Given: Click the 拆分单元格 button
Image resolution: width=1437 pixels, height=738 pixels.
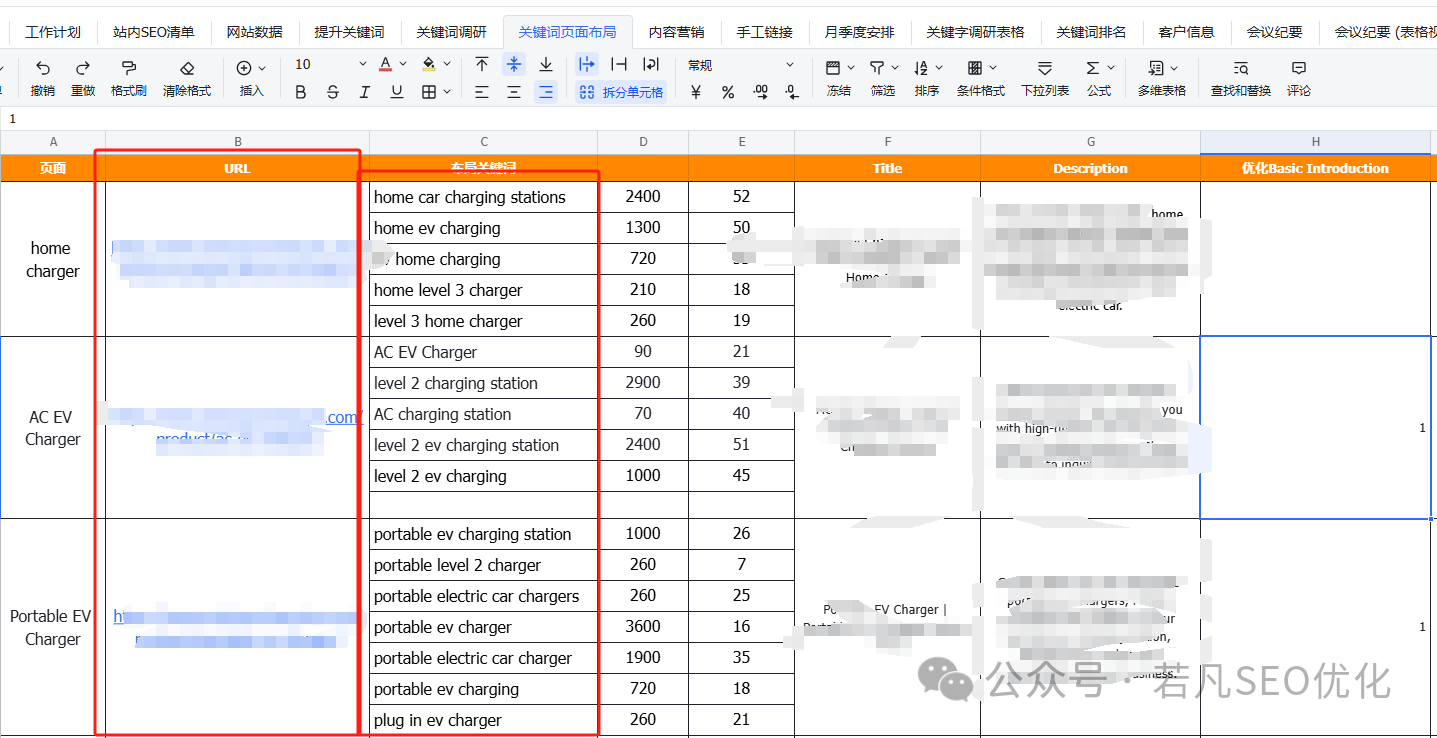Looking at the screenshot, I should click(x=621, y=92).
